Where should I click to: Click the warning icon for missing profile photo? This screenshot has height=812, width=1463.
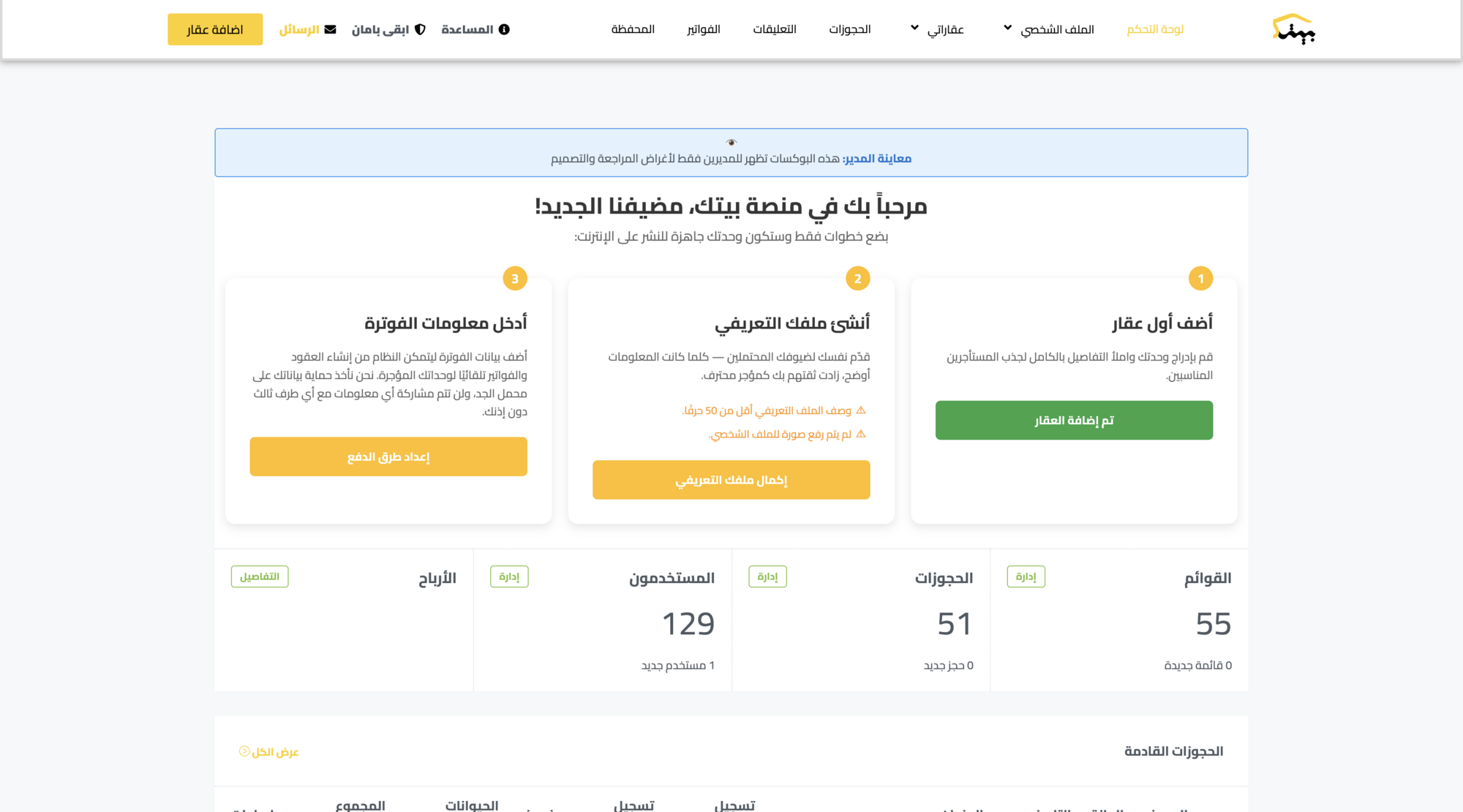click(x=861, y=434)
